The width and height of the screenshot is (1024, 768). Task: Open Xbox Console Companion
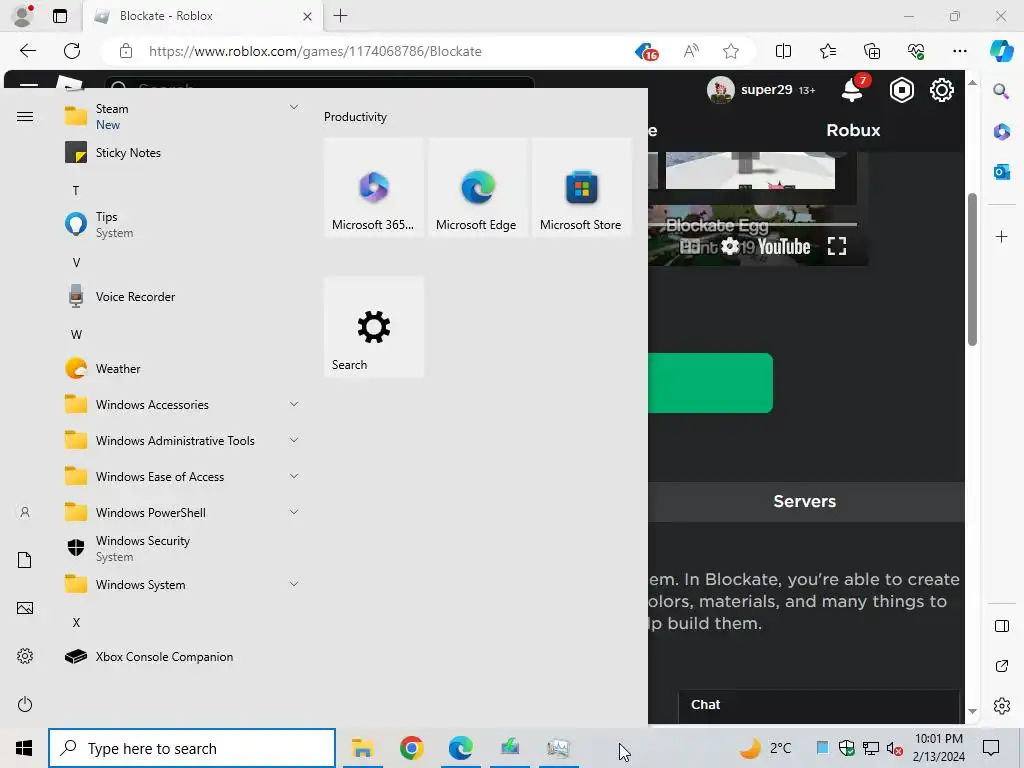coord(183,656)
